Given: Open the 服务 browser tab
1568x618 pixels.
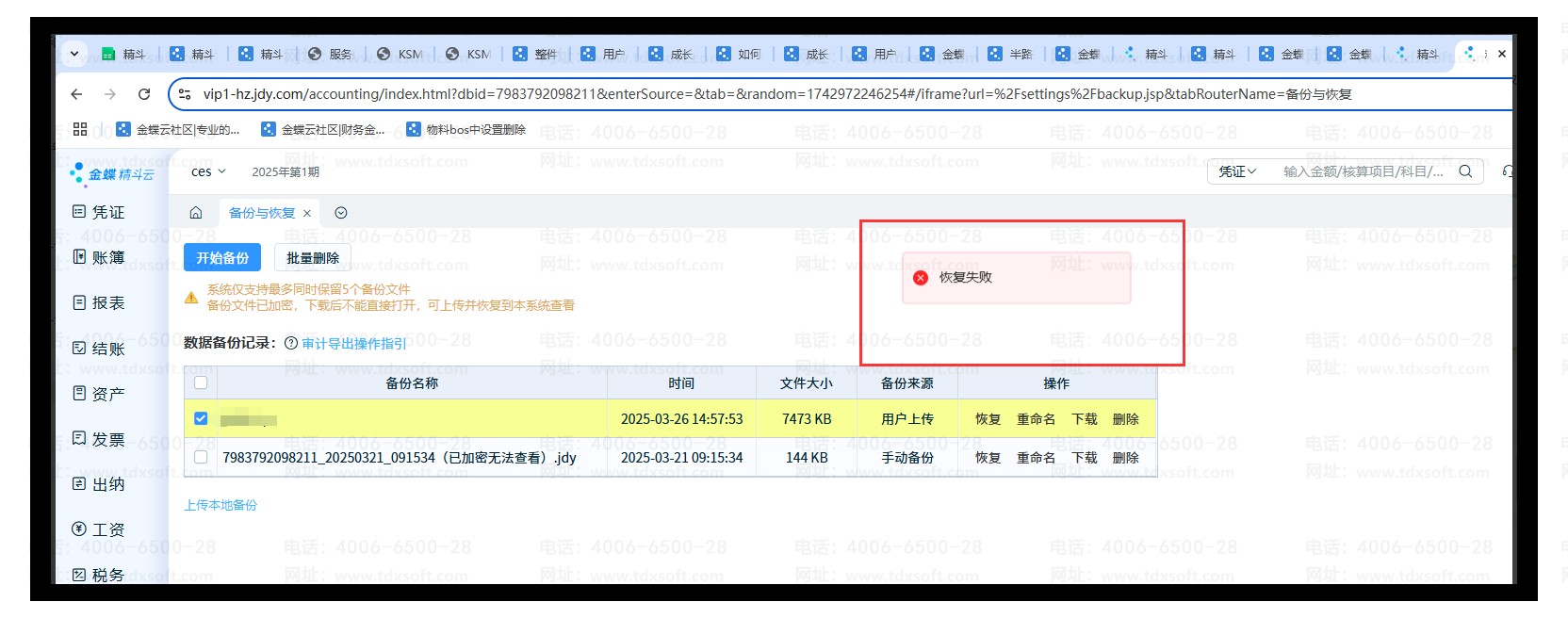Looking at the screenshot, I should pos(331,55).
